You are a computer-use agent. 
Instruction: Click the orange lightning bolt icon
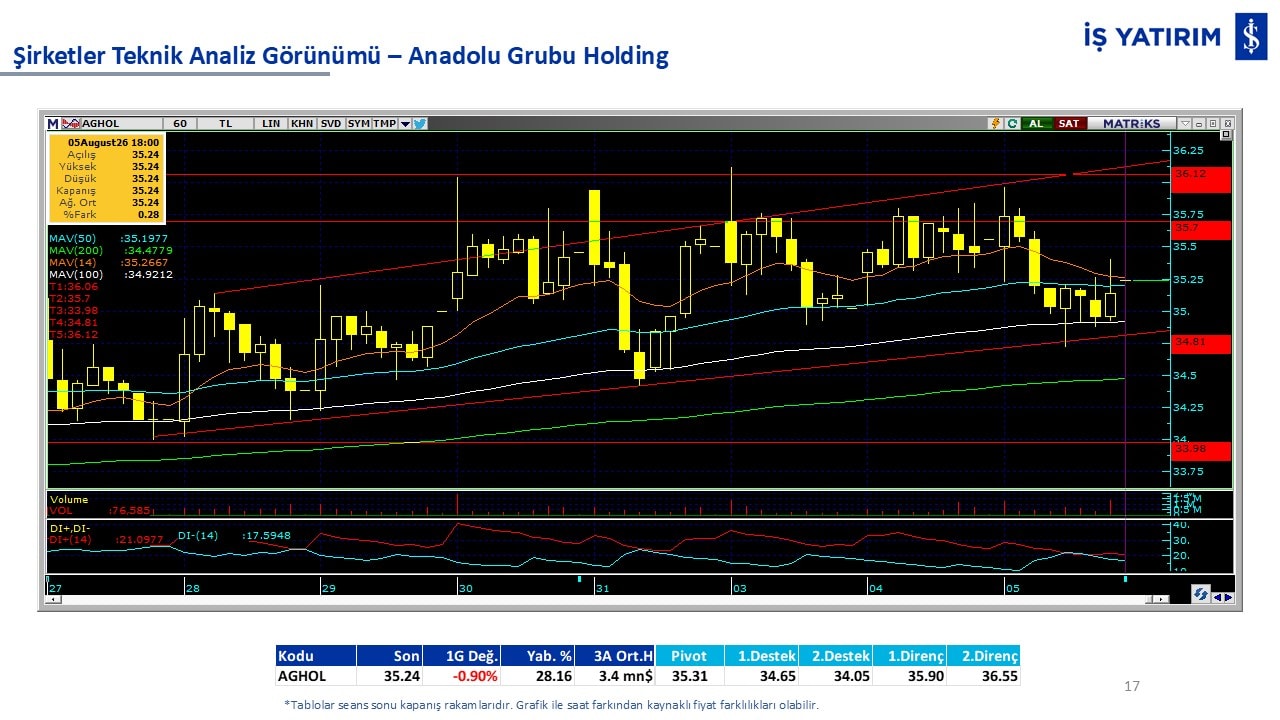[x=995, y=124]
